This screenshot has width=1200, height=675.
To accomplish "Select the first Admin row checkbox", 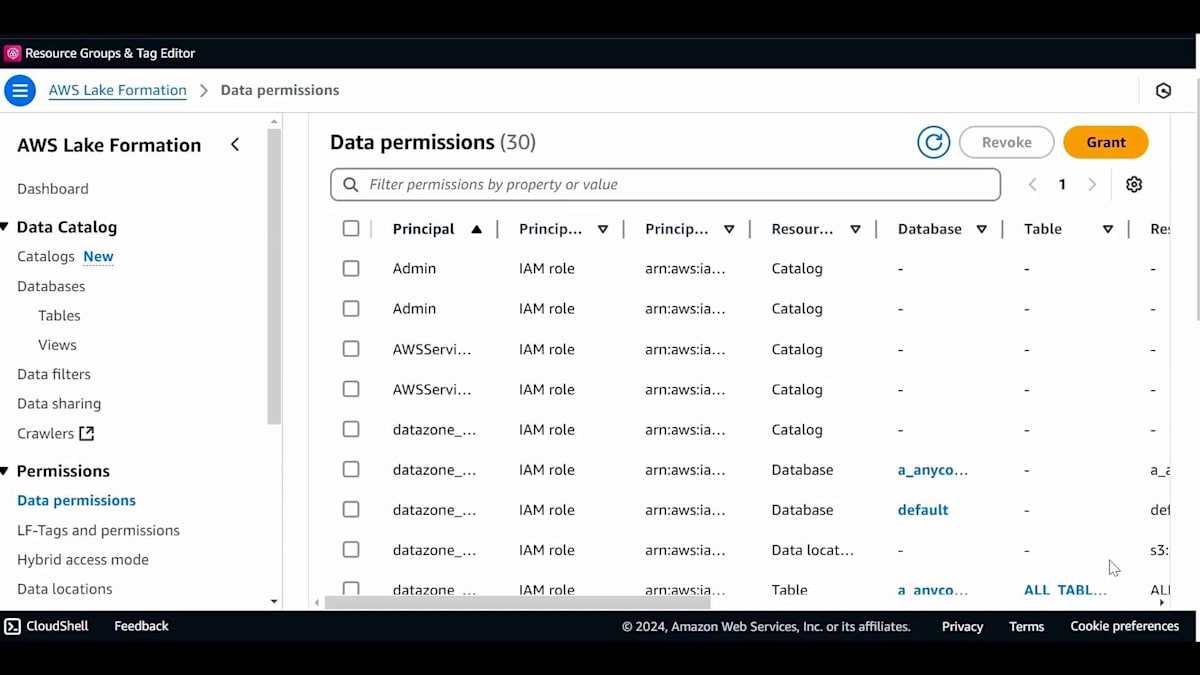I will pyautogui.click(x=351, y=268).
